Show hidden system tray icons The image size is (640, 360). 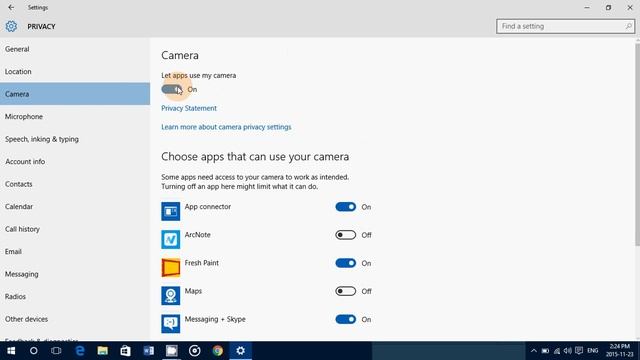533,351
